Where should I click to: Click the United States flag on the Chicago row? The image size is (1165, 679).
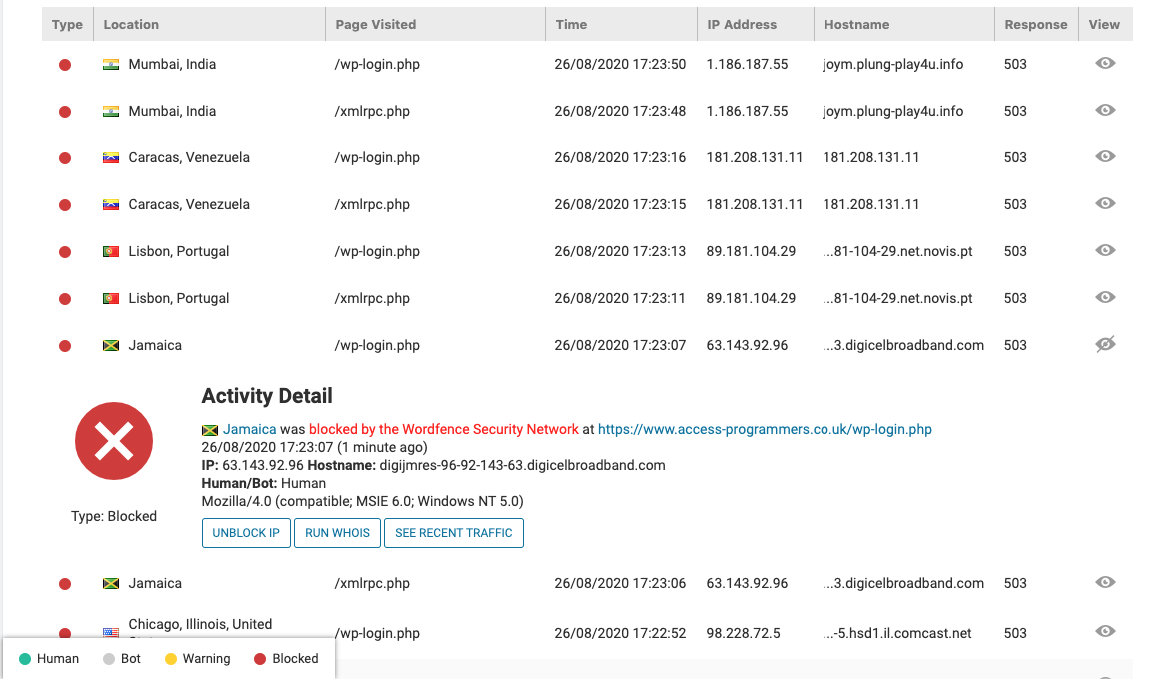point(111,633)
